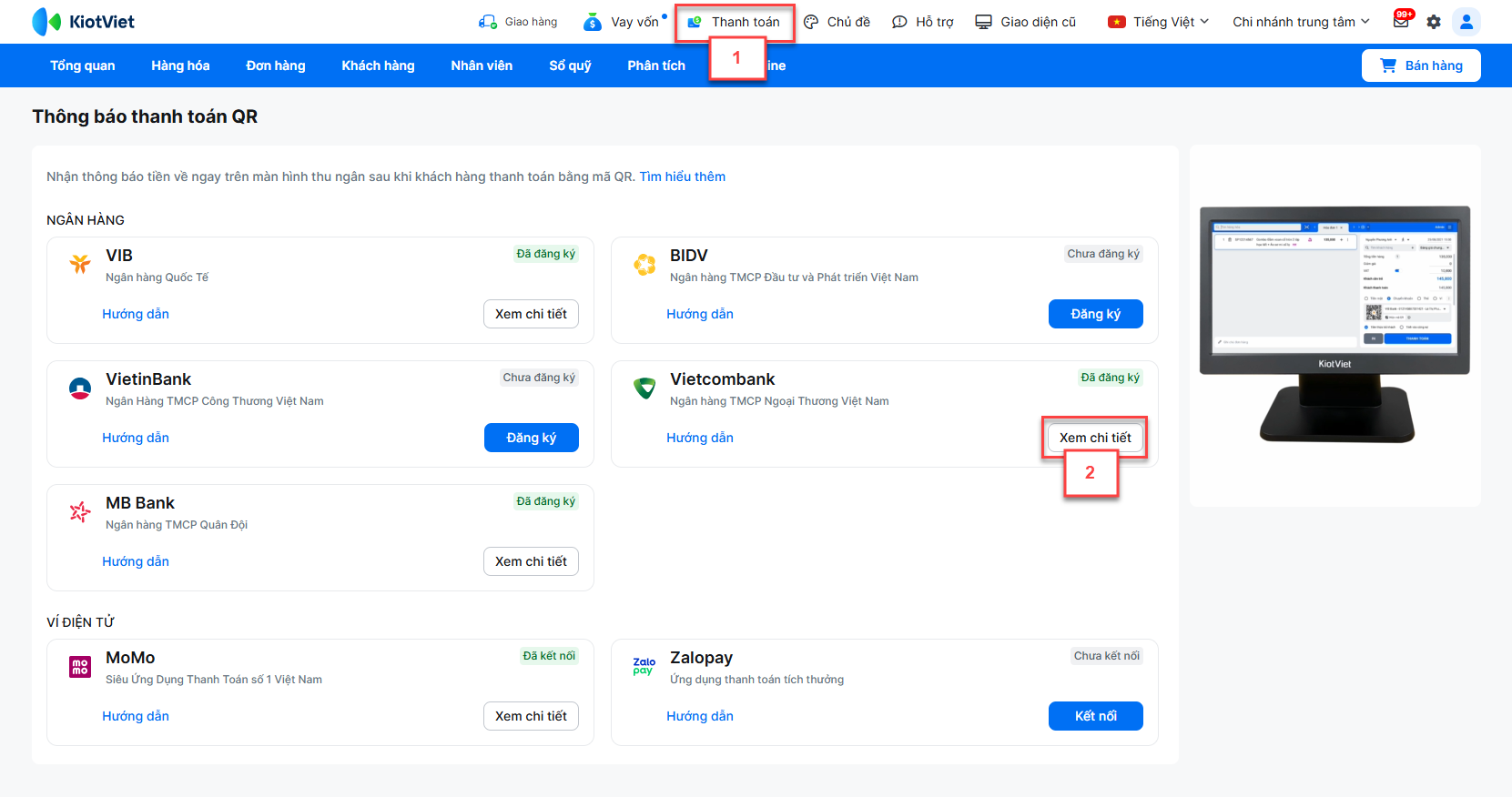1512x797 pixels.
Task: Open Zalopay Hướng dẫn link
Action: point(700,716)
